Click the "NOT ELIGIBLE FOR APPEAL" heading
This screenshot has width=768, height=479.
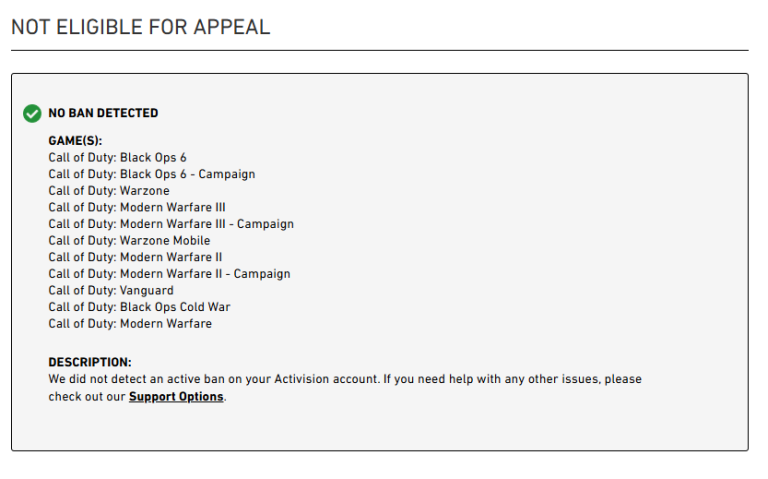[140, 27]
